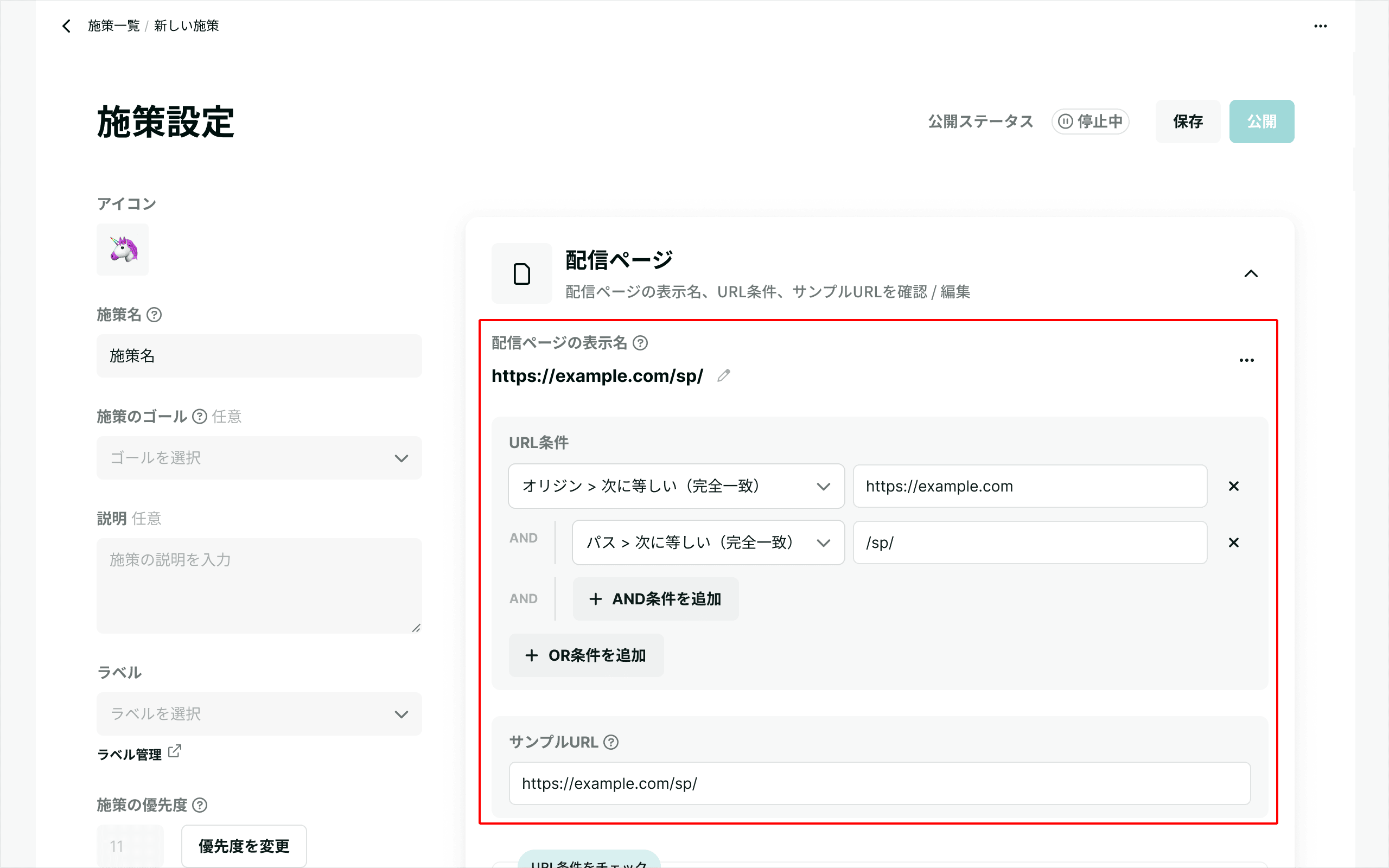Open the ラベルを選択 dropdown

pyautogui.click(x=259, y=714)
